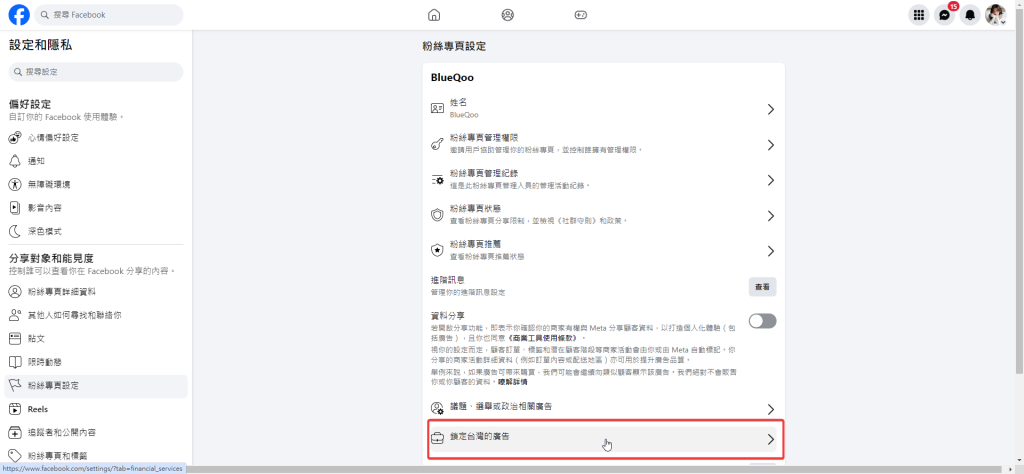Open 鎖定台灣的廣告 row chevron
This screenshot has height=474, width=1024.
(770, 439)
